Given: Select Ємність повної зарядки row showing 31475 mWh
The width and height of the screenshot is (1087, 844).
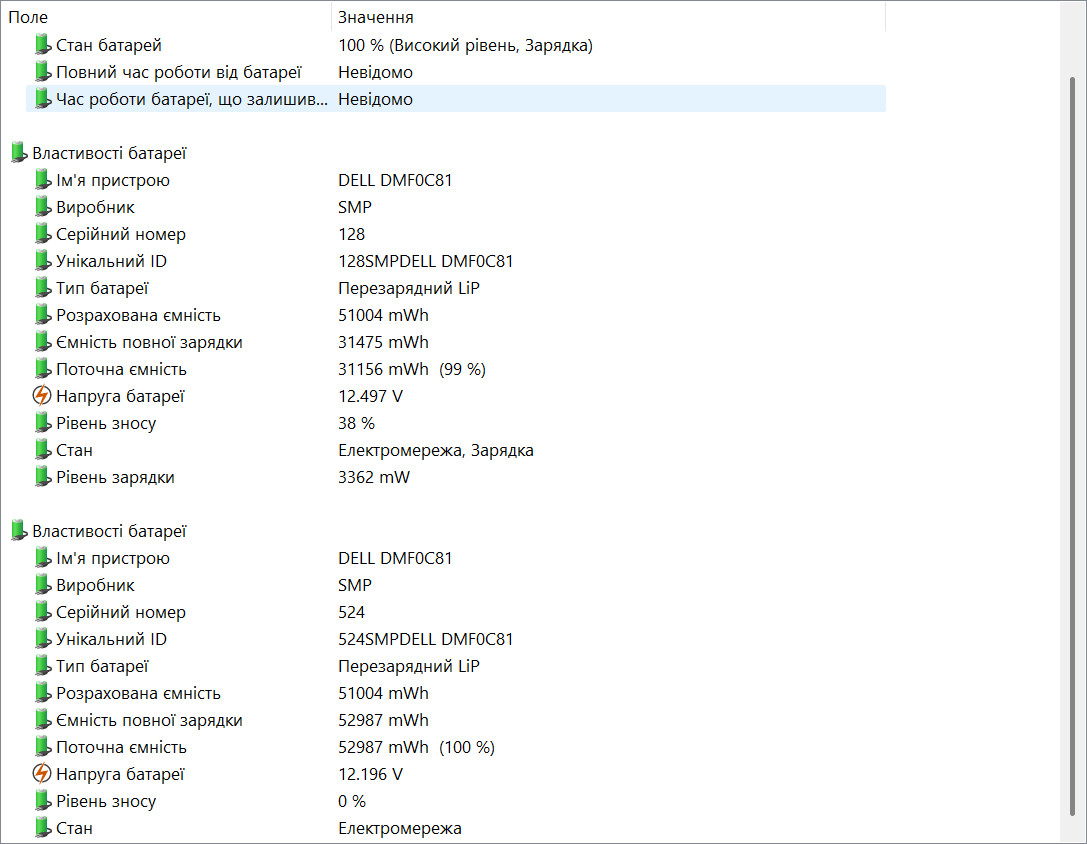Looking at the screenshot, I should pyautogui.click(x=456, y=343).
